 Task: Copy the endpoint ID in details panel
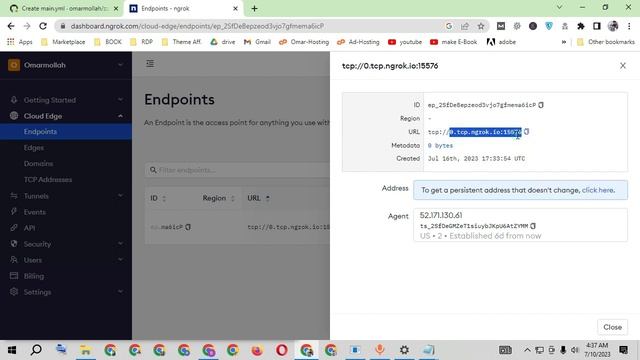(541, 105)
